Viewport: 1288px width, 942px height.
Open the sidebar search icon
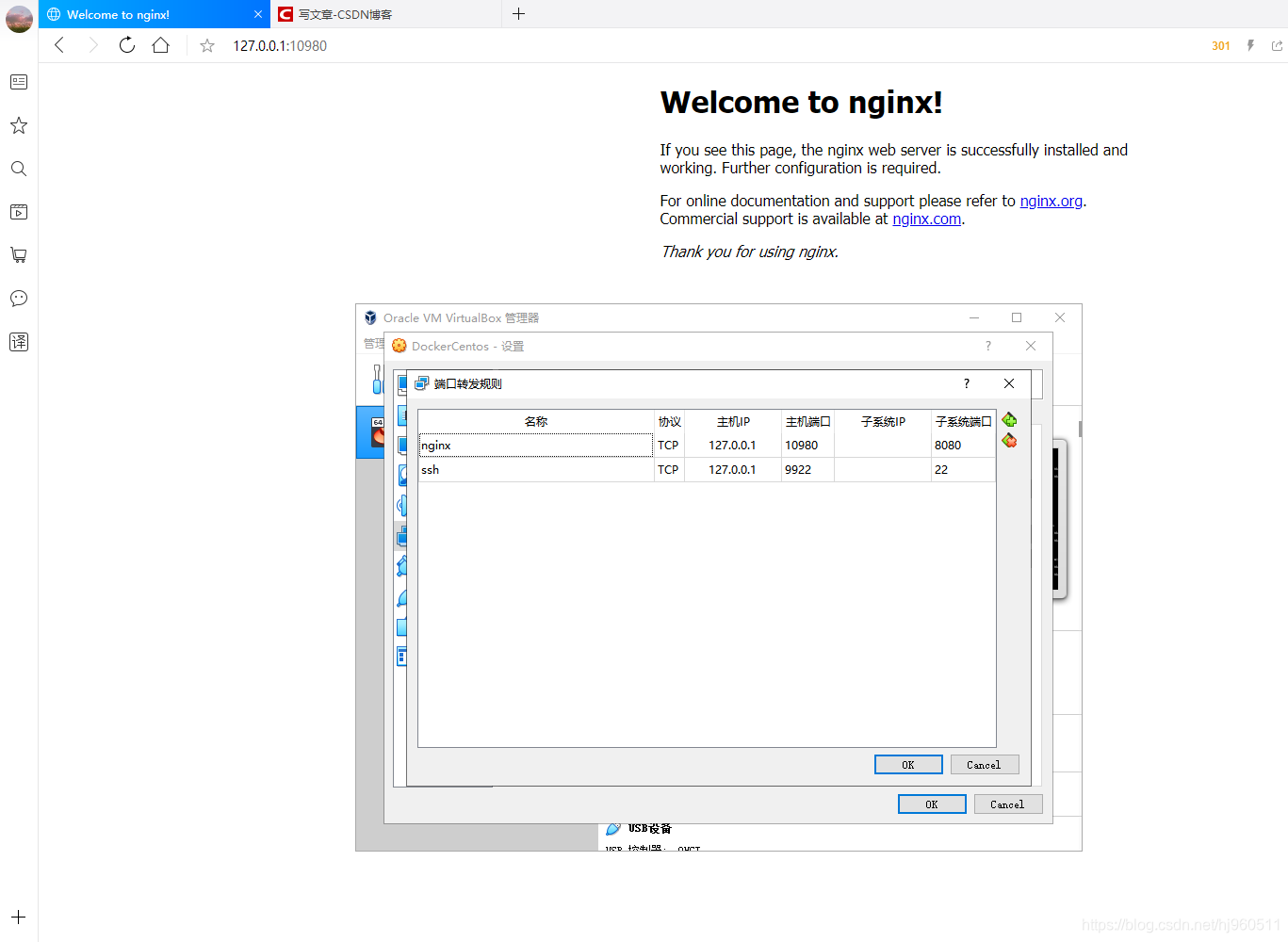click(x=19, y=169)
